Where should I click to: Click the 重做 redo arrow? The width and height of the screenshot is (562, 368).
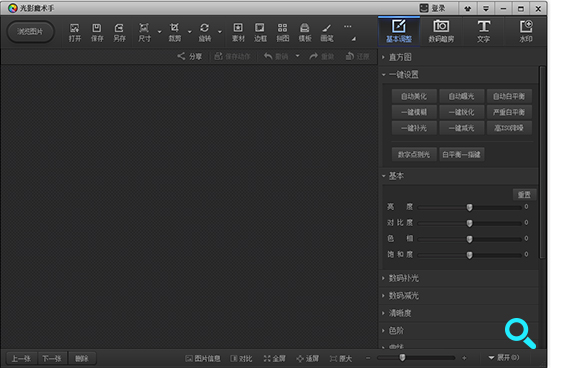click(314, 56)
